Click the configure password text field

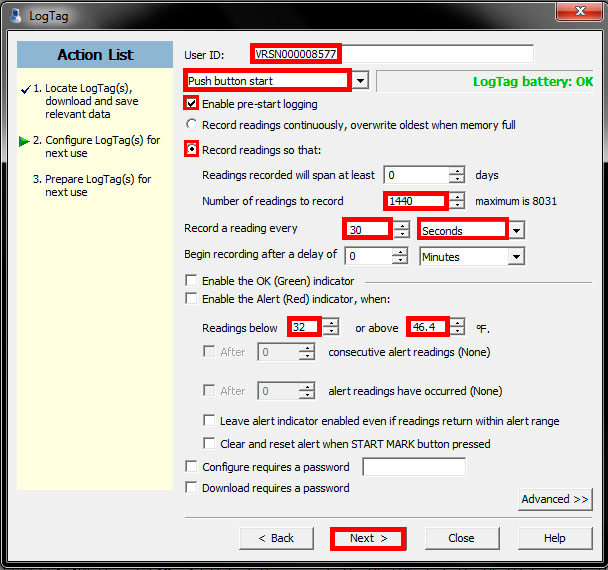coord(413,467)
